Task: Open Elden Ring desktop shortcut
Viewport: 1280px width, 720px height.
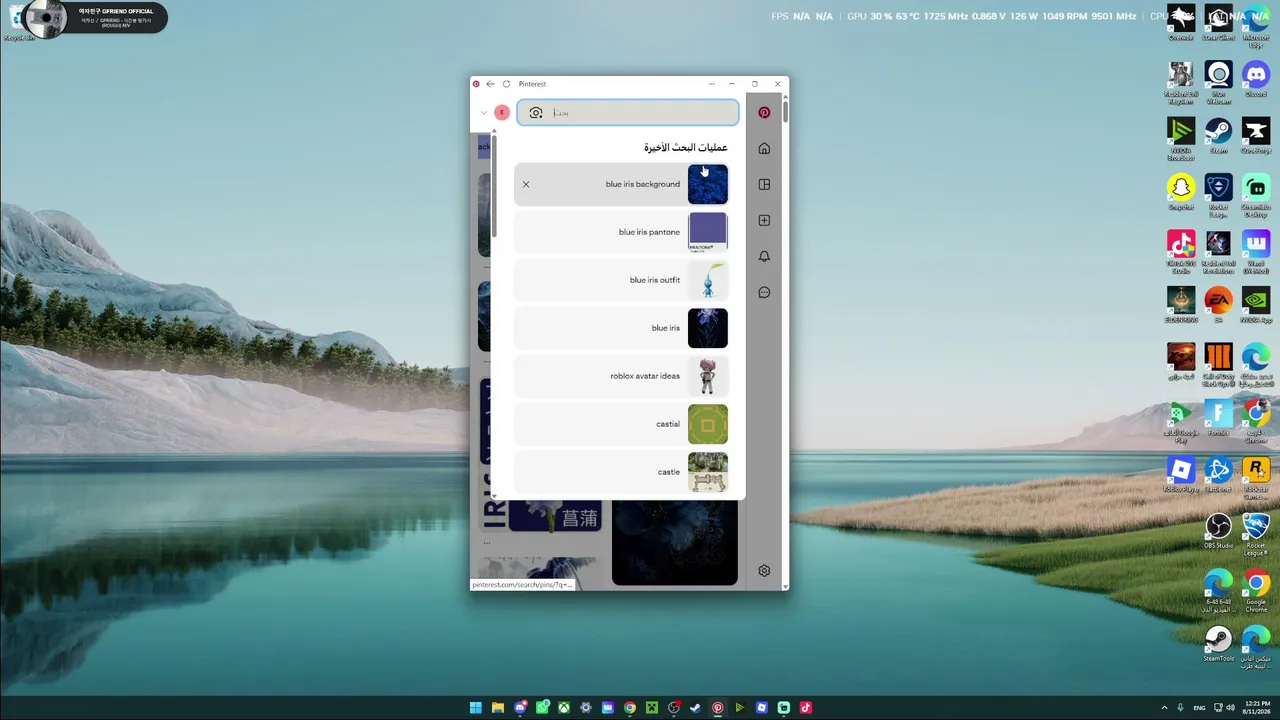Action: 1181,305
